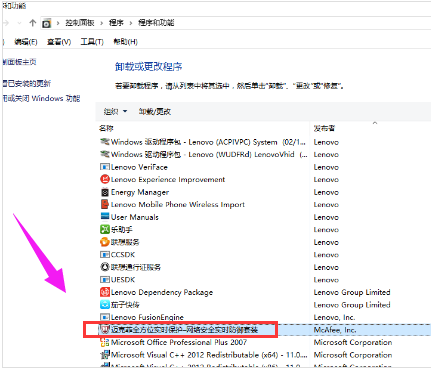This screenshot has width=431, height=371.
Task: Click Lenovo Group Limited publisher of 茄子快传
Action: pyautogui.click(x=352, y=305)
